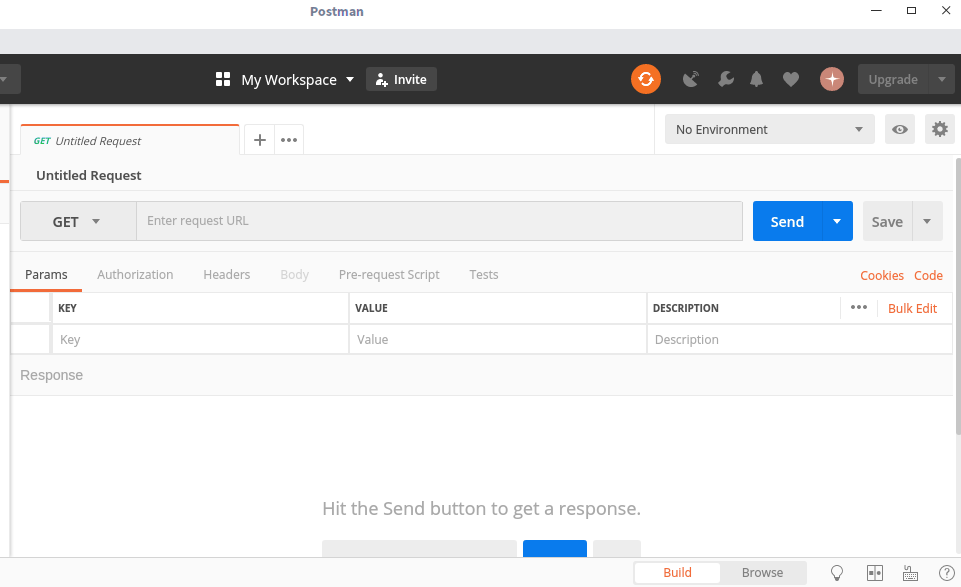Open the satellite dish capture requests icon
Image resolution: width=961 pixels, height=587 pixels.
(690, 79)
